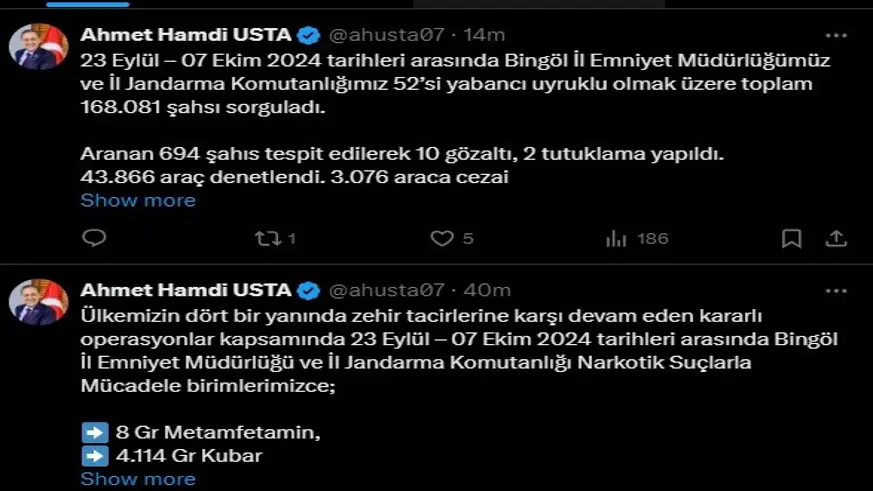Screen dimensions: 873x491
Task: Open profile picture on second tweet
Action: 39,302
